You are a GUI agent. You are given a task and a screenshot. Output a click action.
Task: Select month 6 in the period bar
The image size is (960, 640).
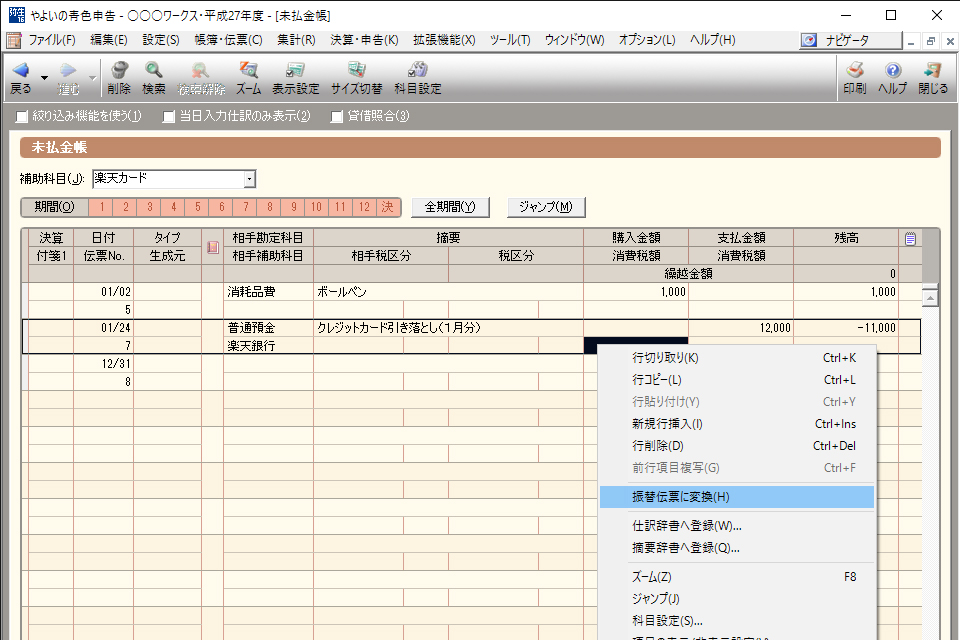tap(222, 208)
